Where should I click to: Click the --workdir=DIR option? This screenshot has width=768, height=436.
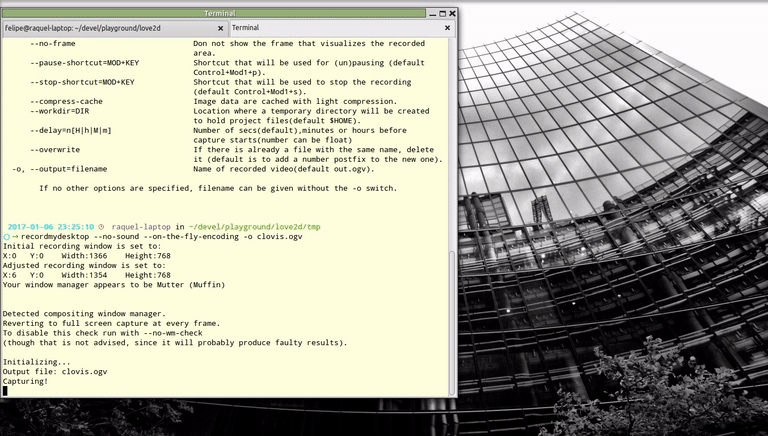point(59,111)
